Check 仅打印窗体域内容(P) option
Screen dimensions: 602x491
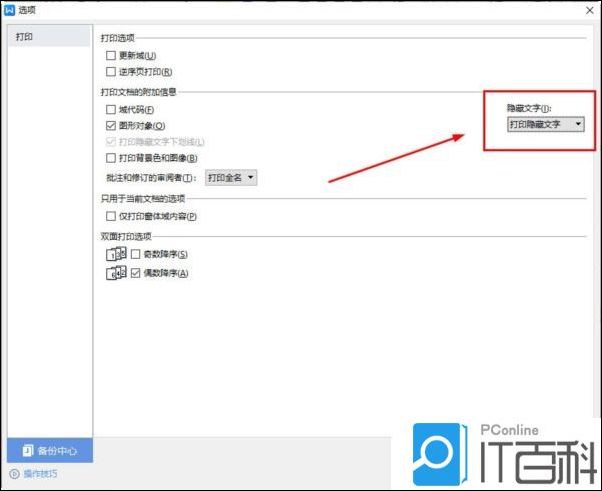coord(111,217)
